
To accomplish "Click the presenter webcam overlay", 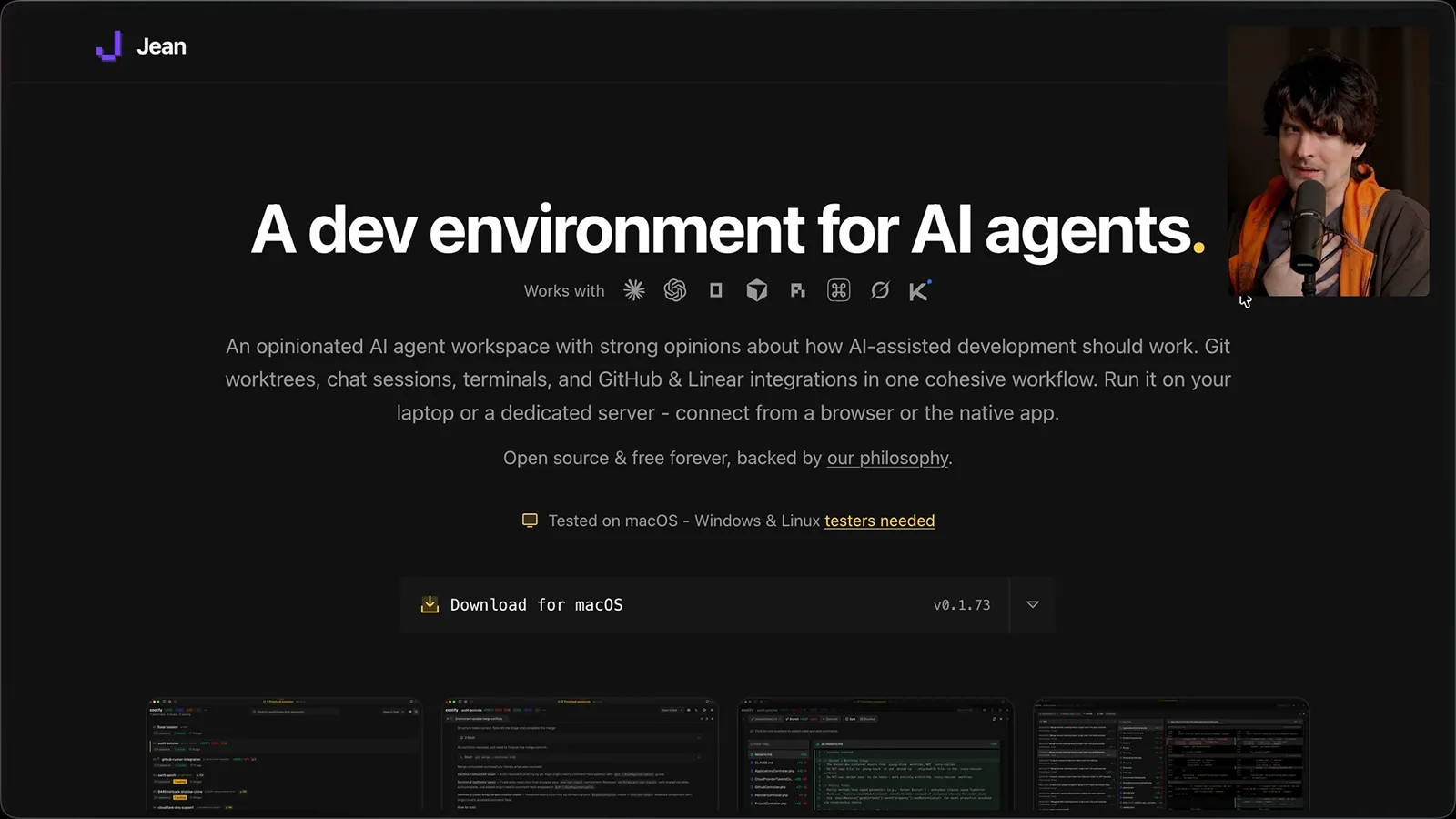I will pos(1329,161).
